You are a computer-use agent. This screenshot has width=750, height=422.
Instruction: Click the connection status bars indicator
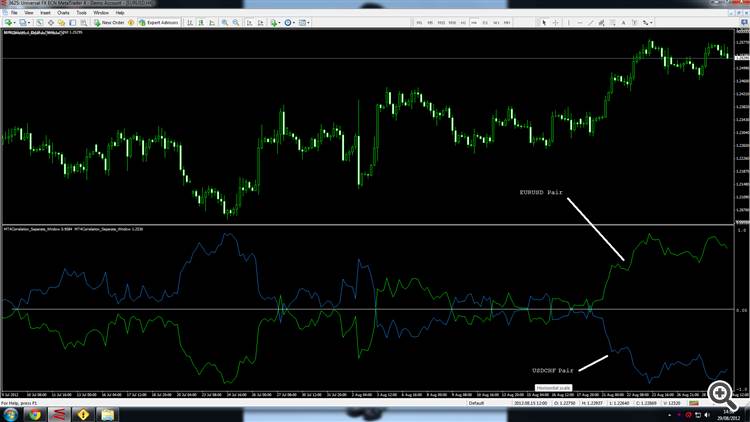(x=694, y=403)
